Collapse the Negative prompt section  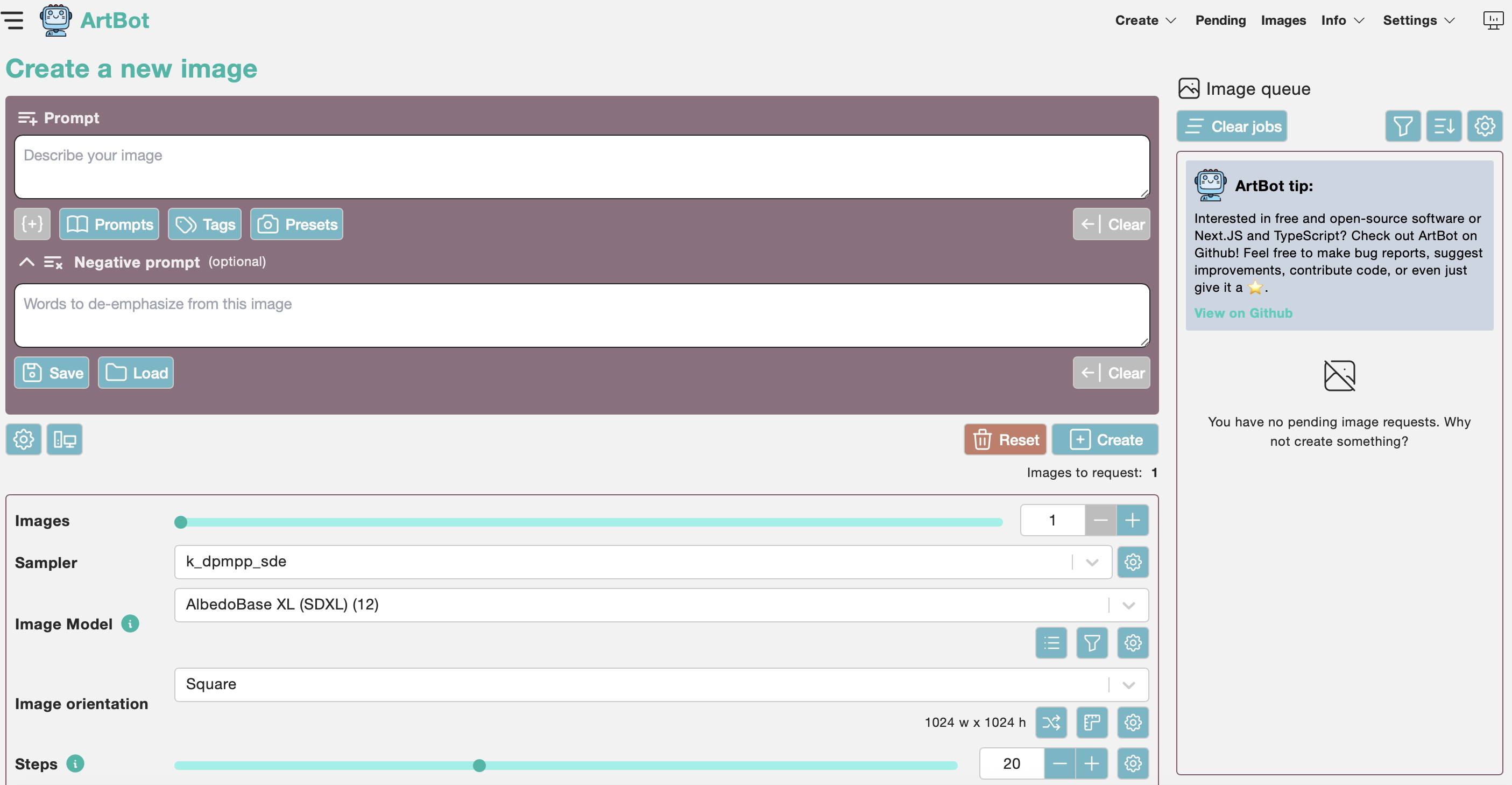point(26,262)
